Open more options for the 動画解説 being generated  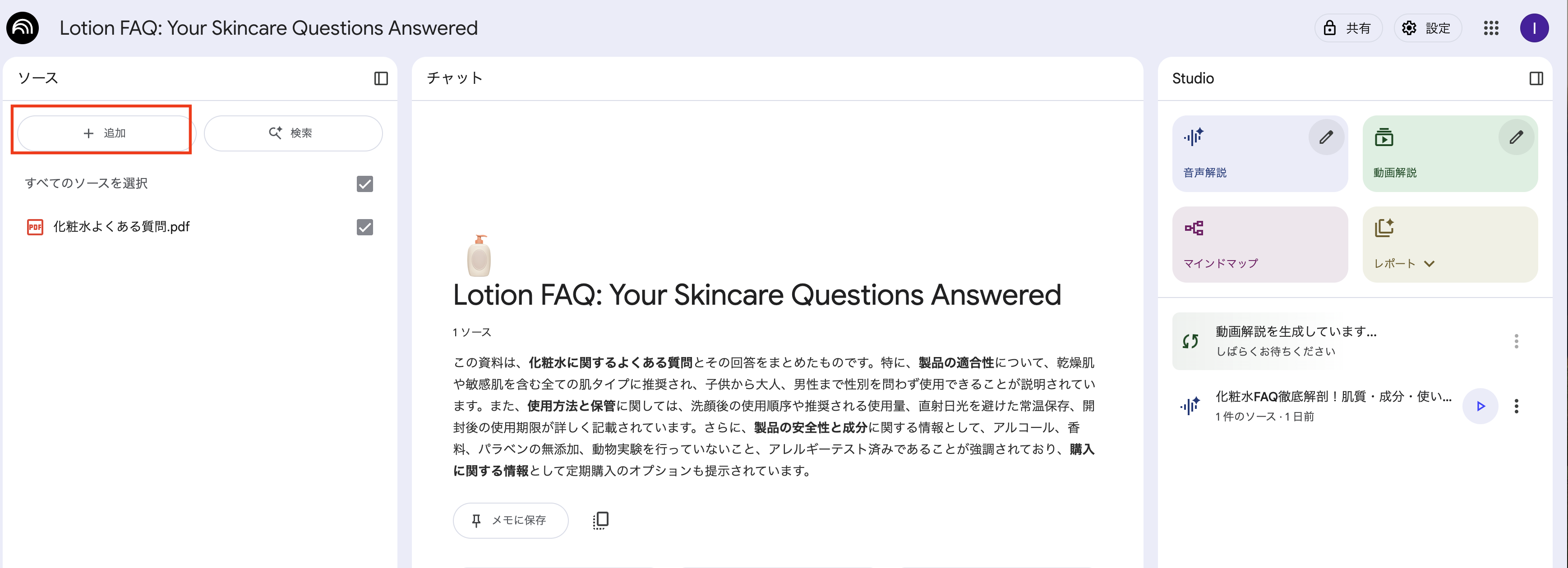coord(1516,341)
